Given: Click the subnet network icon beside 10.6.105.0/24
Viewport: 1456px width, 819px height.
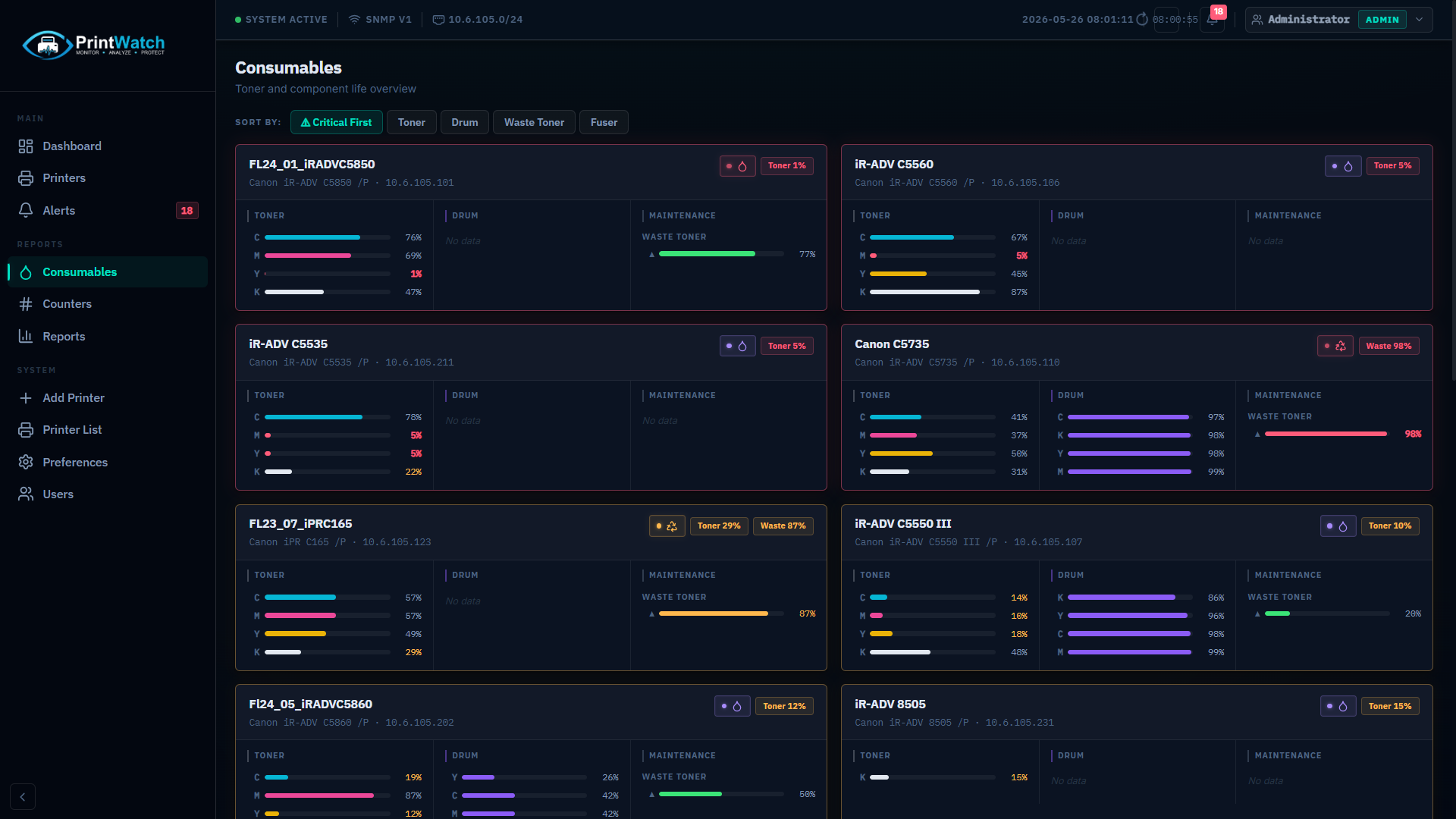Looking at the screenshot, I should [438, 20].
